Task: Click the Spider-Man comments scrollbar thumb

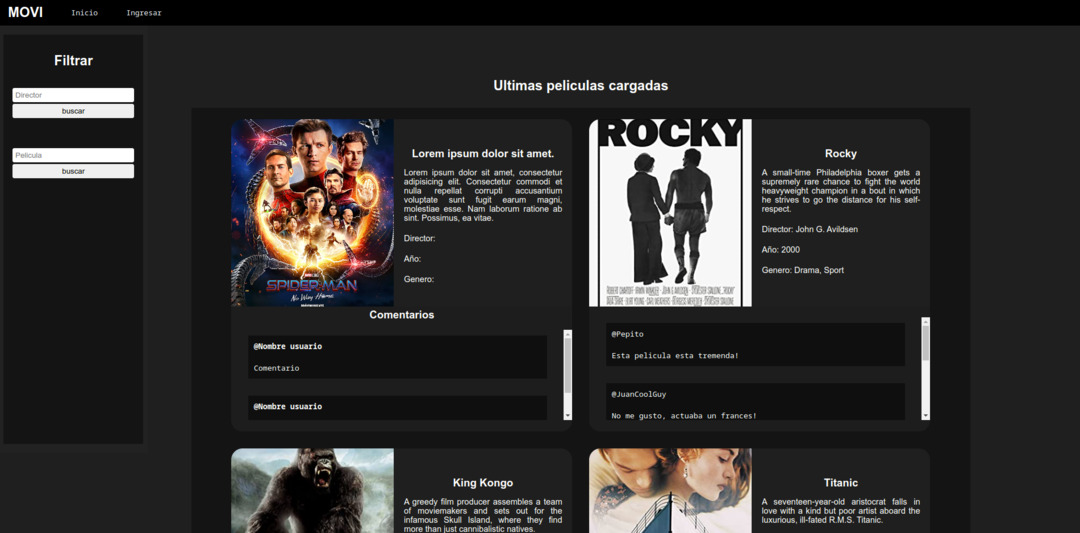Action: tap(568, 366)
